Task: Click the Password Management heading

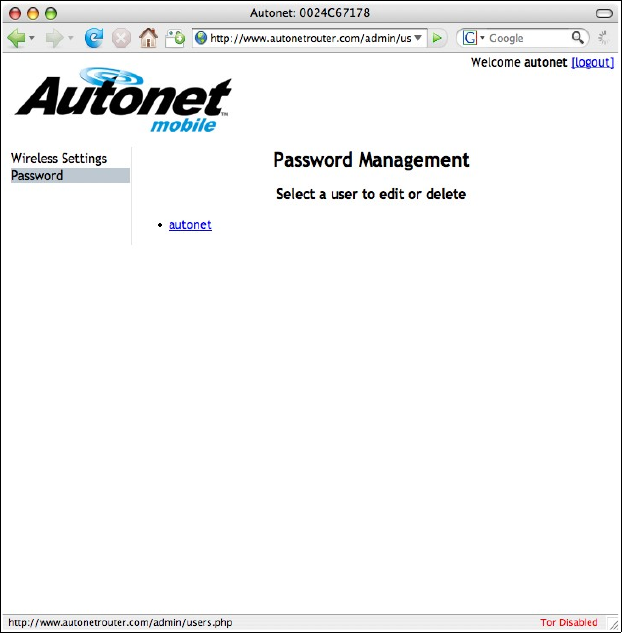Action: point(371,160)
